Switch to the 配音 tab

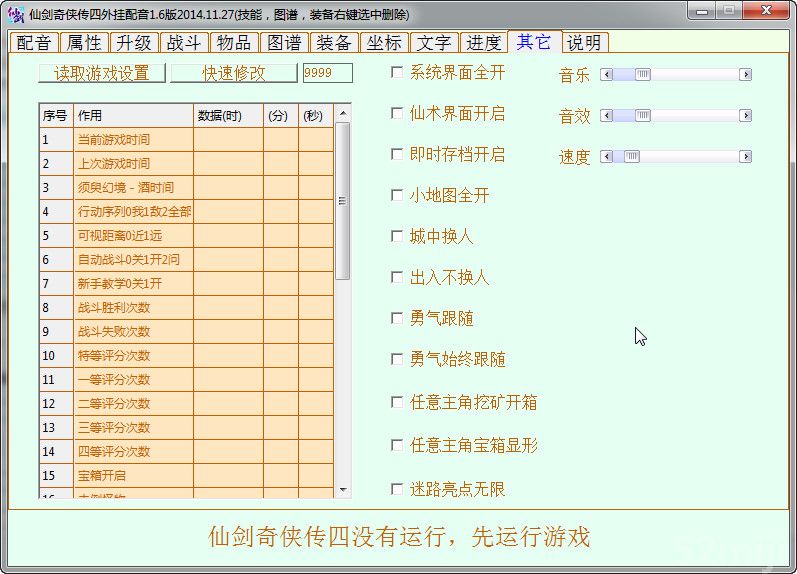[34, 43]
